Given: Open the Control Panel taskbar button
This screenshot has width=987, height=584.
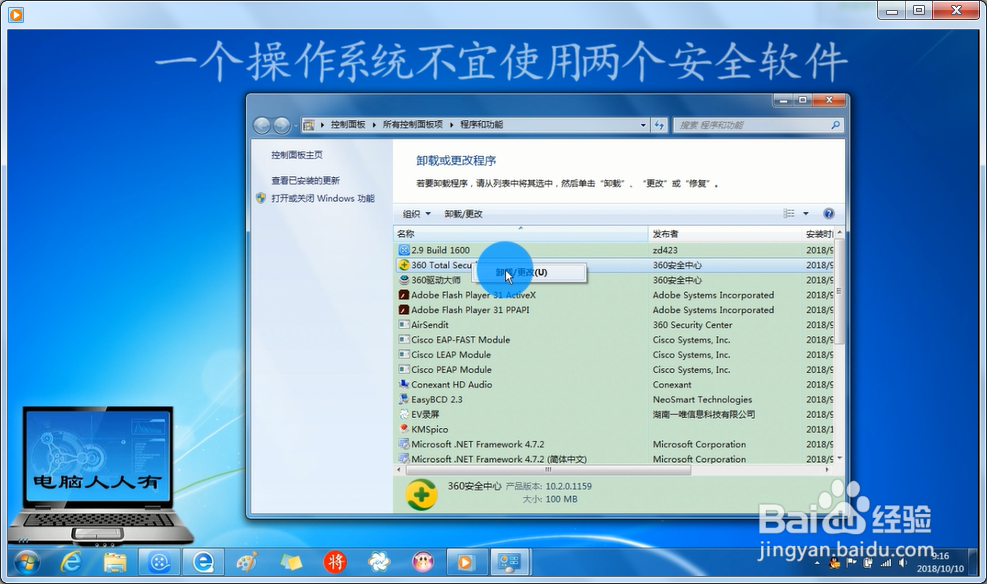Looking at the screenshot, I should click(509, 562).
